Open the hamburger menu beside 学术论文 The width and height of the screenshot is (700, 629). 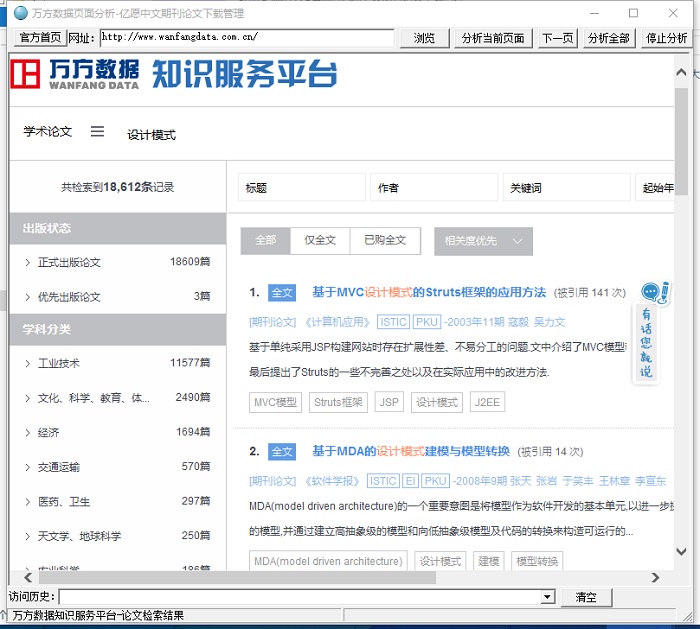click(x=97, y=131)
